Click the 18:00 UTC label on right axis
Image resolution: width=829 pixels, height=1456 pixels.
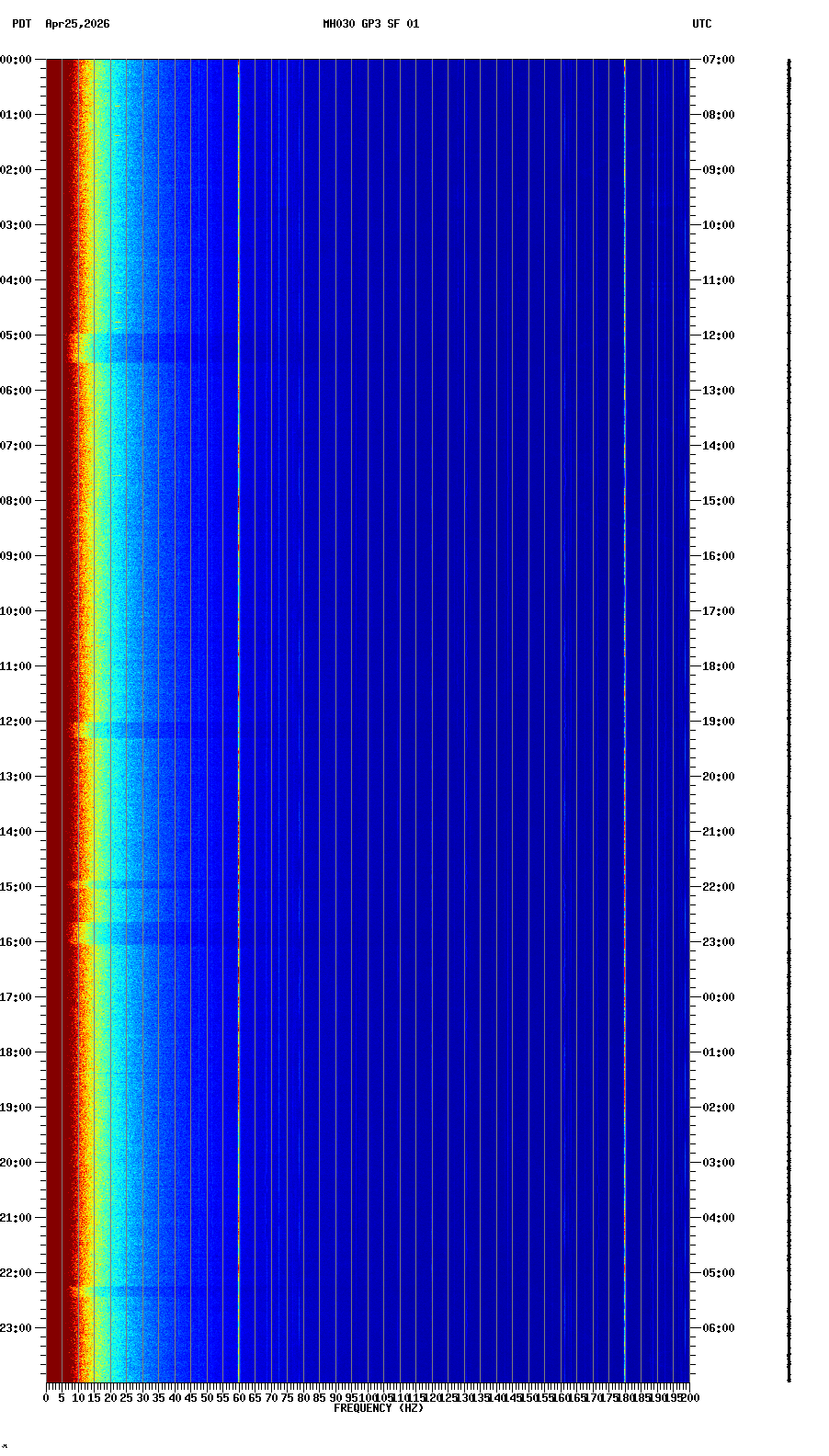(x=719, y=666)
